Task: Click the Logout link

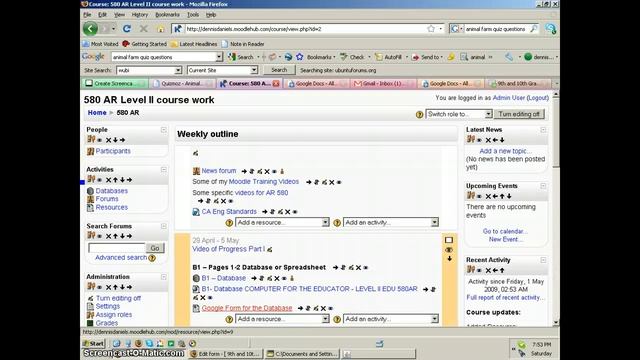Action: coord(538,98)
